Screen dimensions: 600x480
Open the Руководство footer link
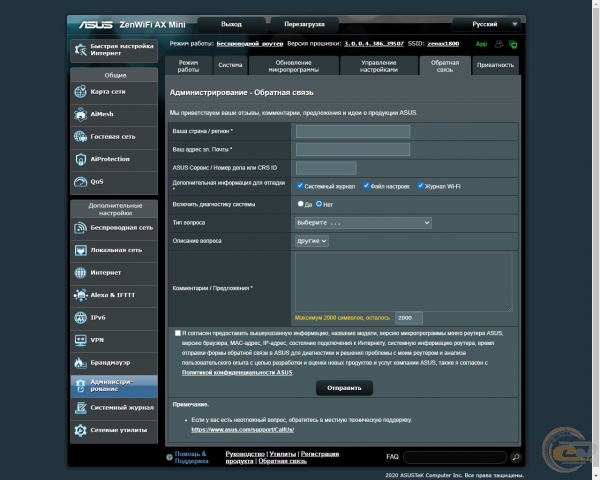coord(245,454)
